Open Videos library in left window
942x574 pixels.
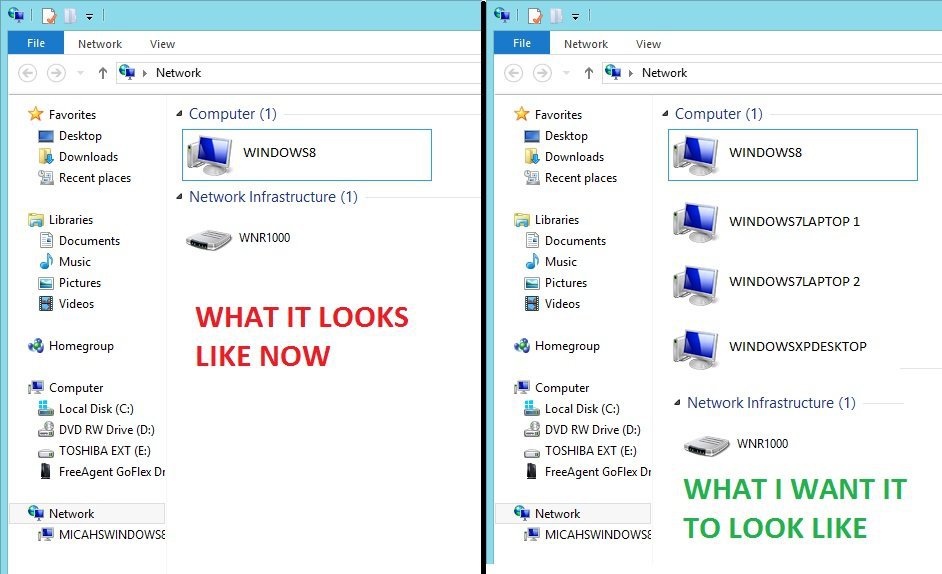pyautogui.click(x=67, y=304)
